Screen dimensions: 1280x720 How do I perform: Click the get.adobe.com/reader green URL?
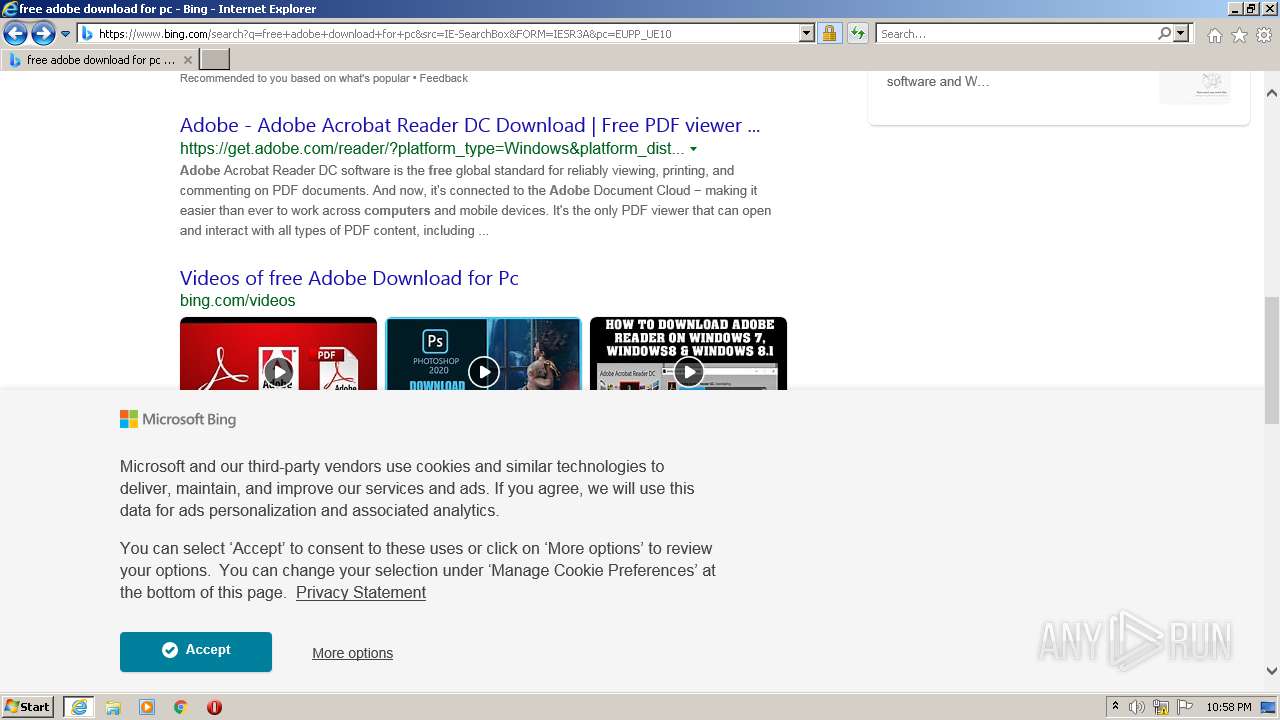[x=432, y=149]
